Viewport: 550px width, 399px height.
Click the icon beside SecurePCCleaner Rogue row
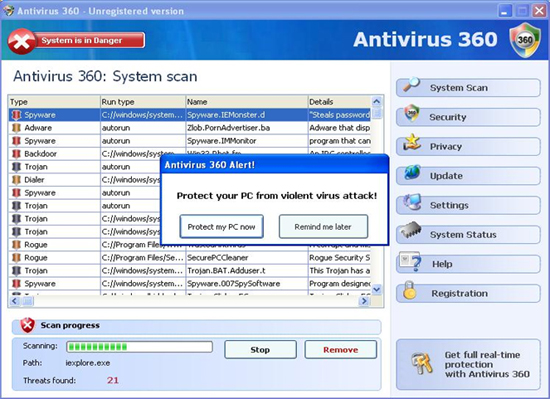(16, 258)
